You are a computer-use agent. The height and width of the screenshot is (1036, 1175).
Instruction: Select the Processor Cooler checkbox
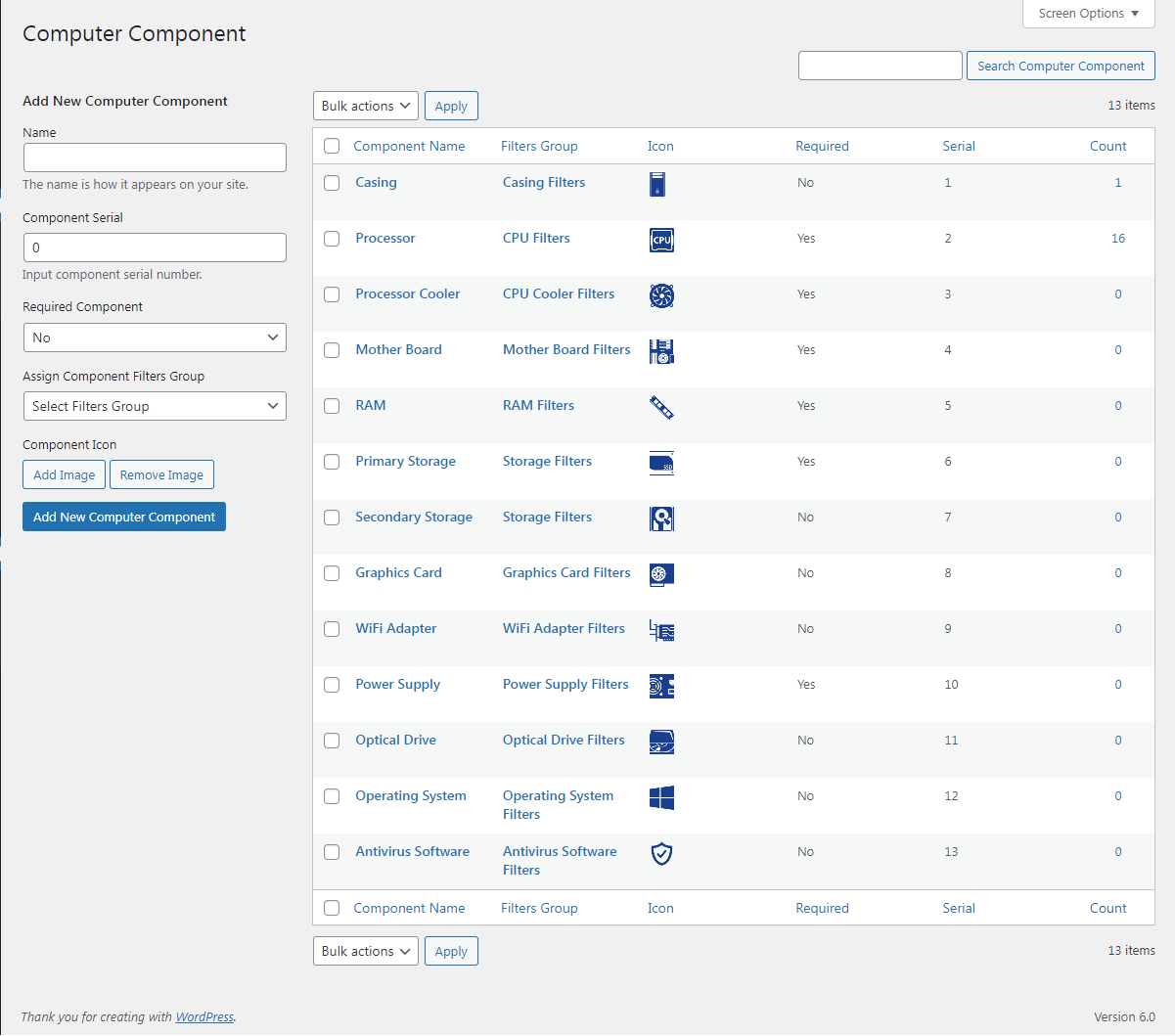332,294
